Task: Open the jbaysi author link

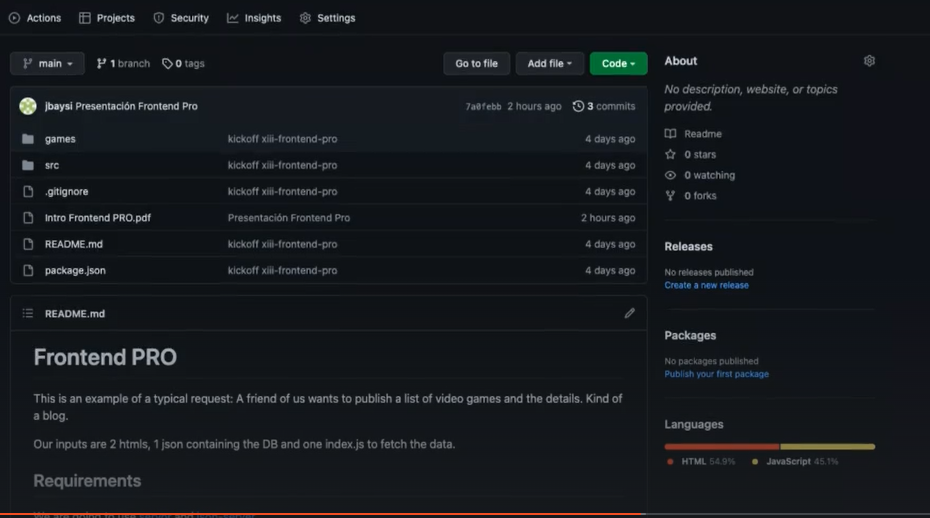Action: (x=58, y=106)
